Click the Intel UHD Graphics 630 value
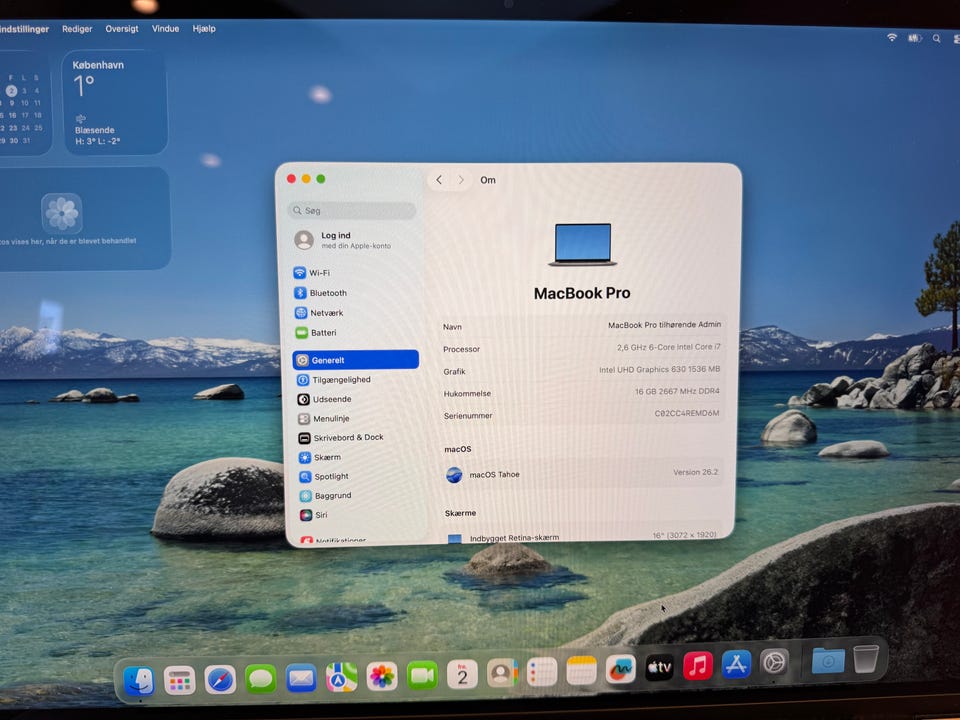 point(659,370)
